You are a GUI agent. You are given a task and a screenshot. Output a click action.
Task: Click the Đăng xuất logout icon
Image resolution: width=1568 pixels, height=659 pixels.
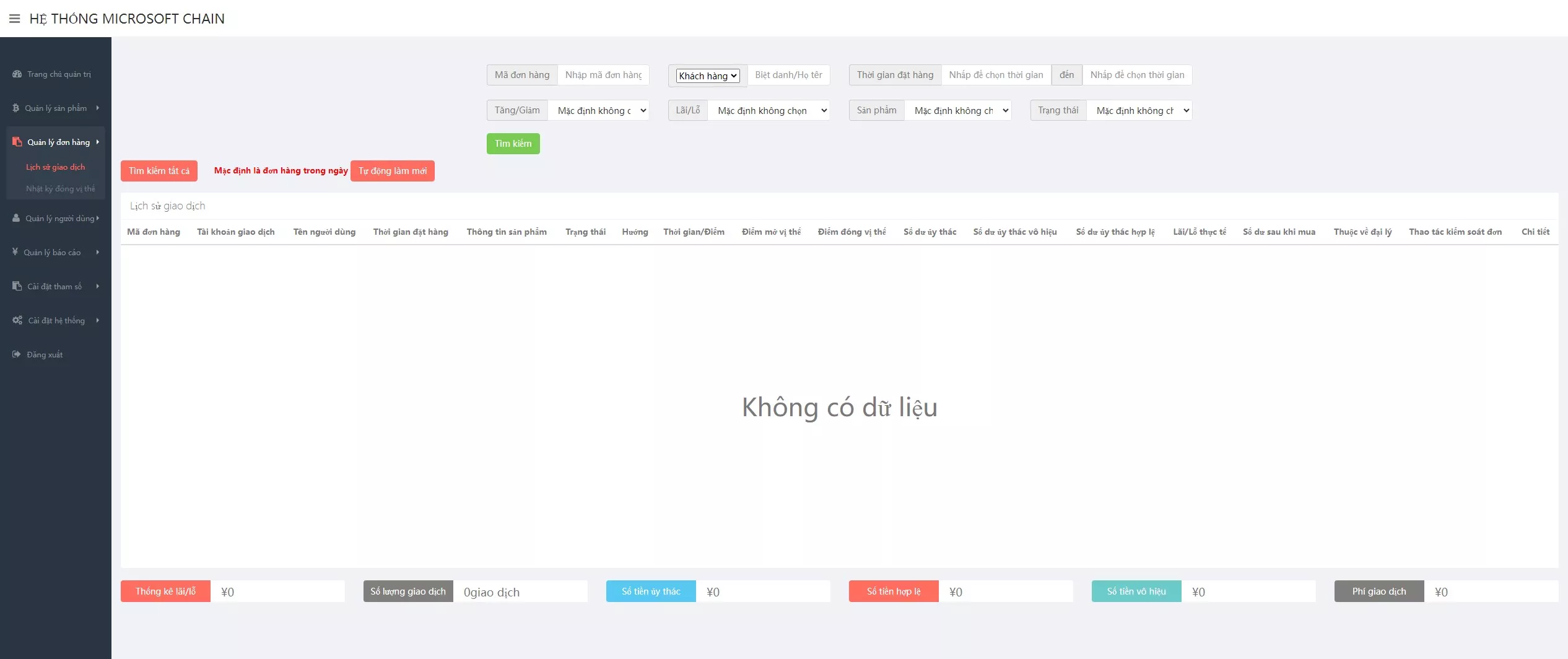(x=15, y=354)
